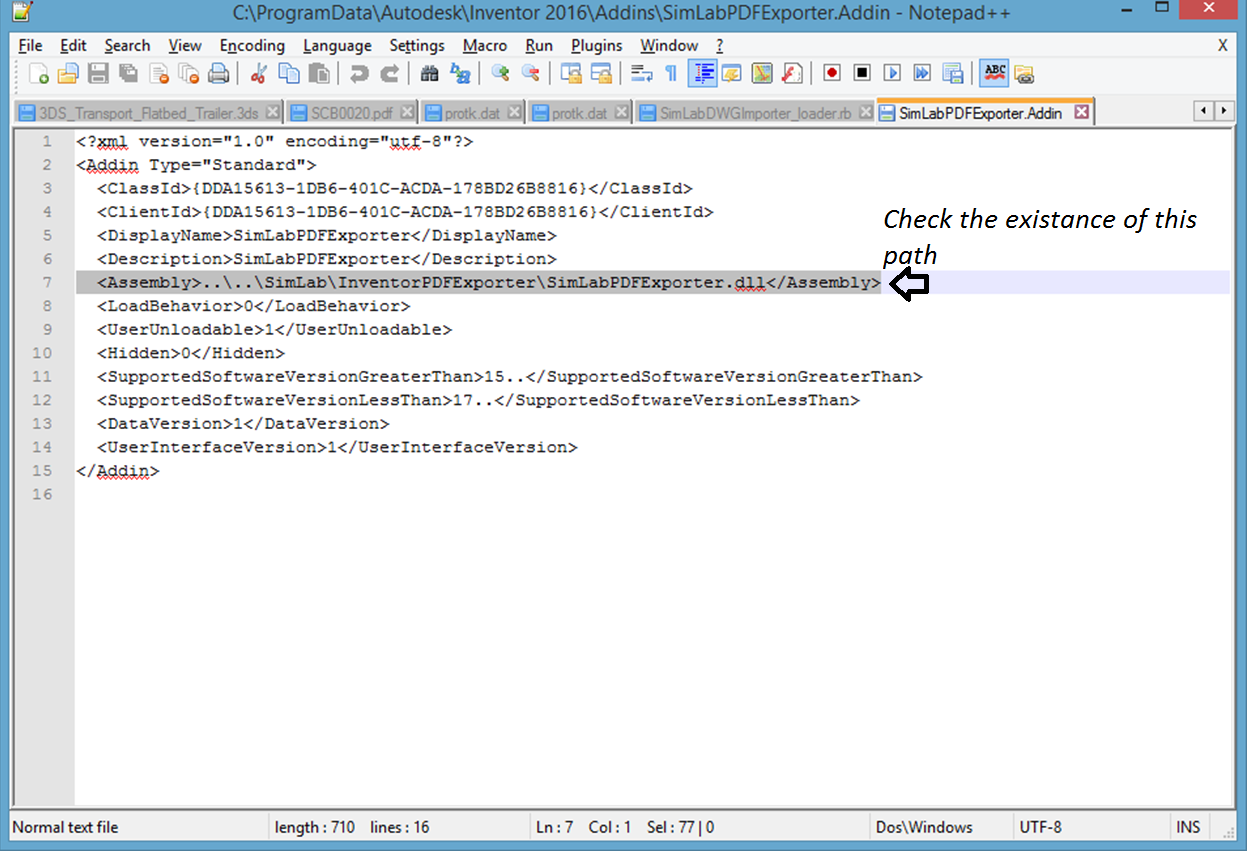Toggle INS mode in status bar
The image size is (1248, 852).
(1186, 827)
